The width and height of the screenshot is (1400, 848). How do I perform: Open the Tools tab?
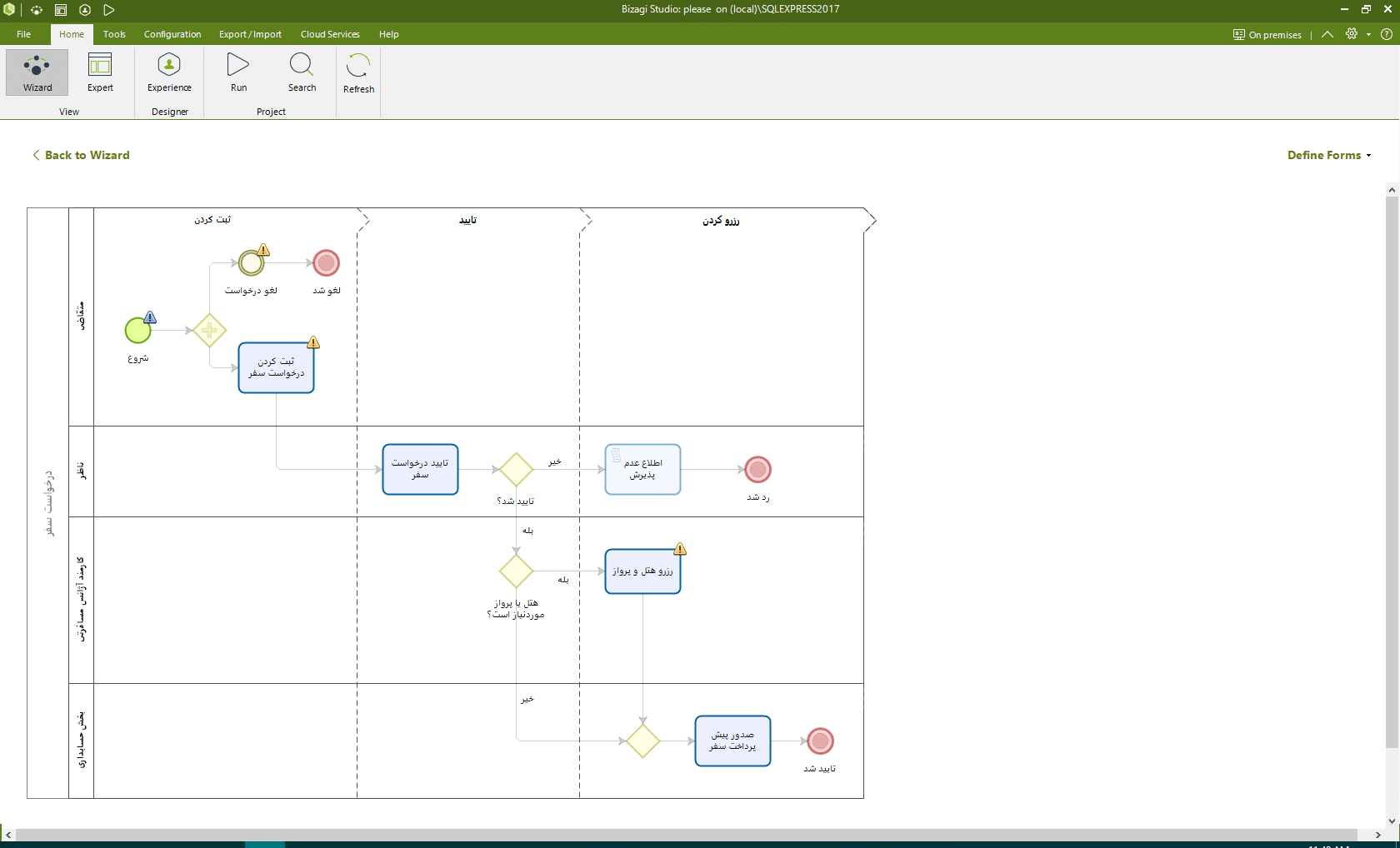click(x=114, y=34)
